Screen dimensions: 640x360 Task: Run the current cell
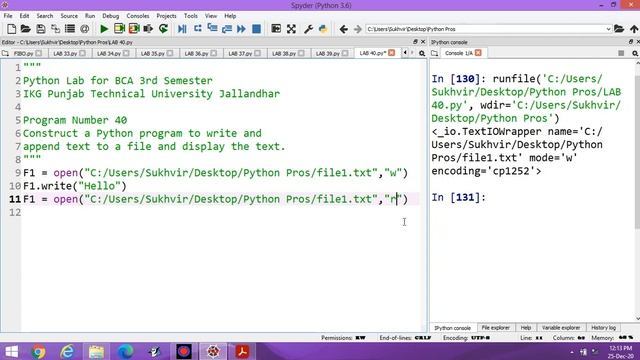point(119,29)
